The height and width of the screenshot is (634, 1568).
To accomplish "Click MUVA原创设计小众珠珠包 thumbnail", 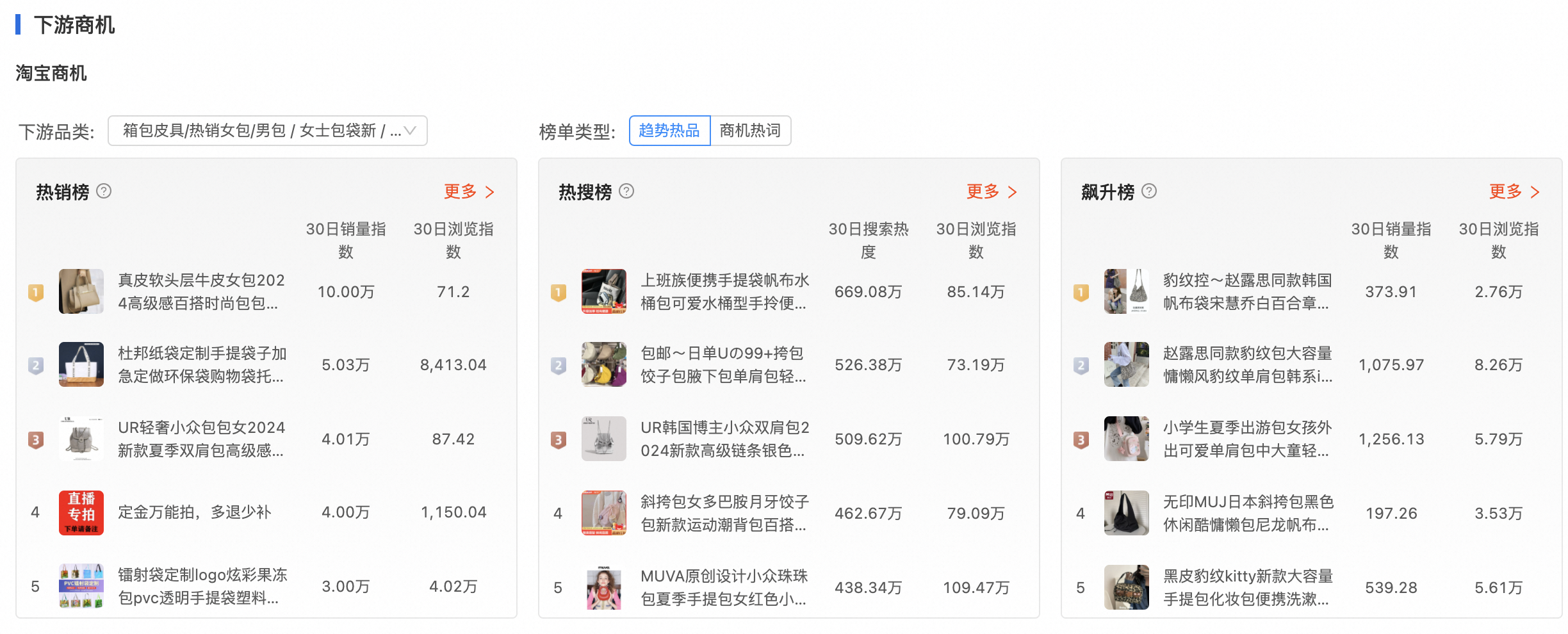I will click(603, 587).
